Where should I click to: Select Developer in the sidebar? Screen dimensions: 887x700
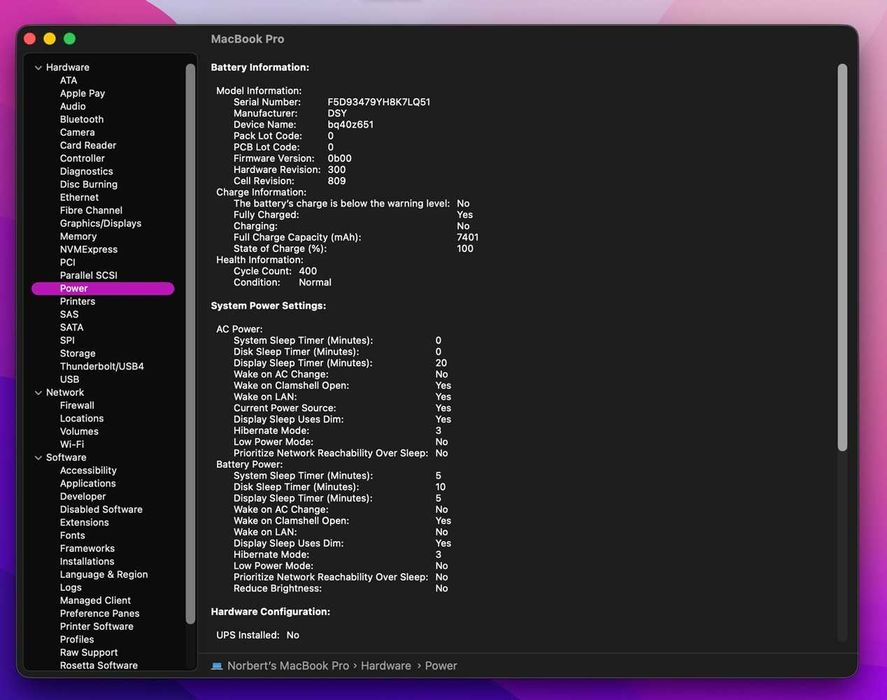click(83, 497)
